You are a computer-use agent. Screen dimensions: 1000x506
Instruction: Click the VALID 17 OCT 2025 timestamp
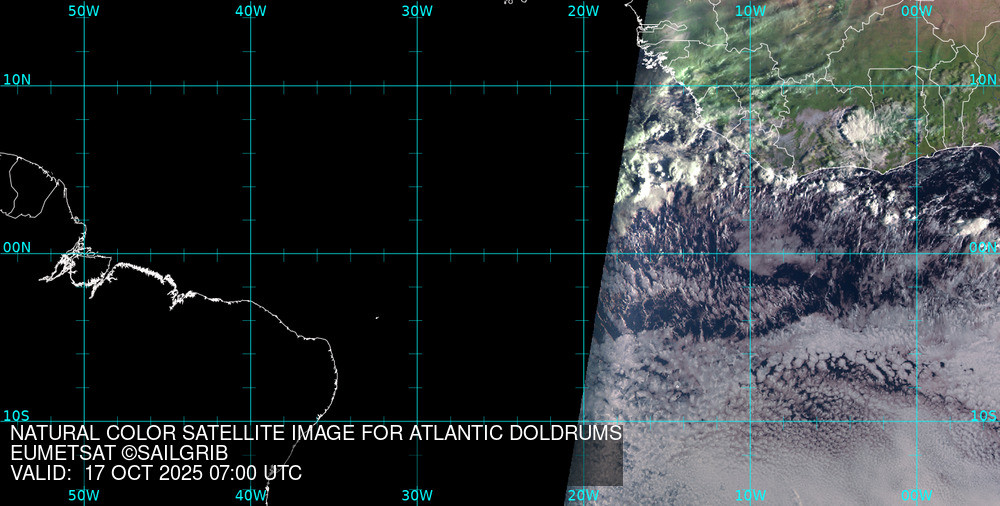[x=156, y=473]
